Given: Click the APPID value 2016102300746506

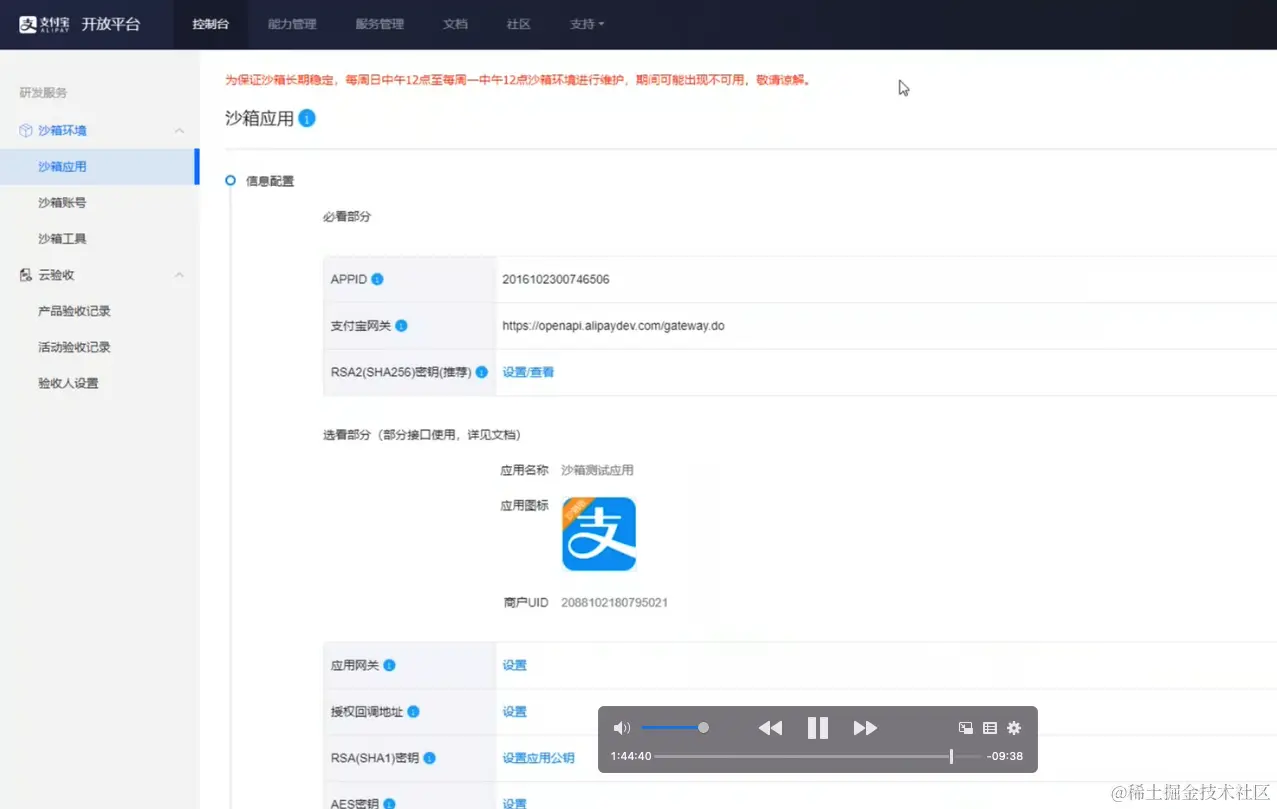Looking at the screenshot, I should pos(556,279).
